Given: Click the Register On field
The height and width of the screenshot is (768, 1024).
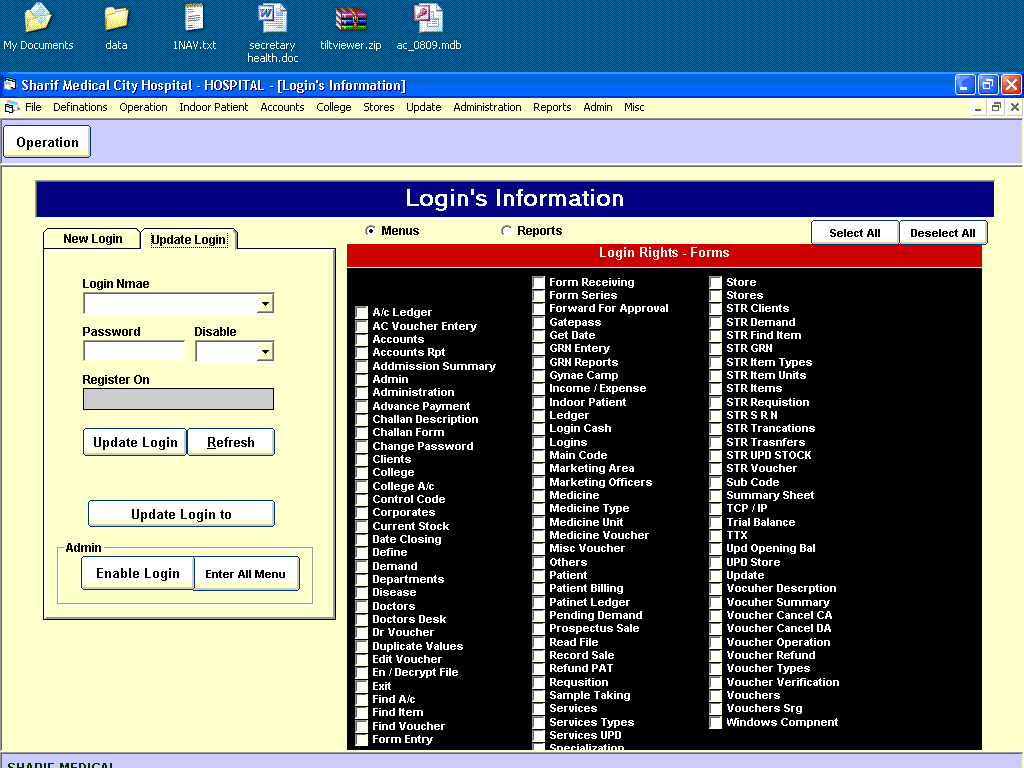Looking at the screenshot, I should point(178,399).
